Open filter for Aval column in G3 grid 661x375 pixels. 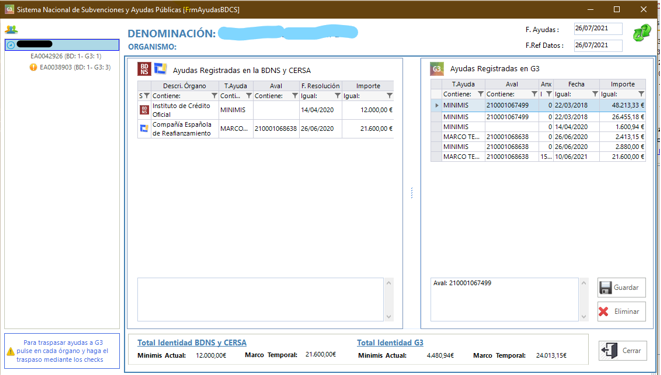coord(534,94)
